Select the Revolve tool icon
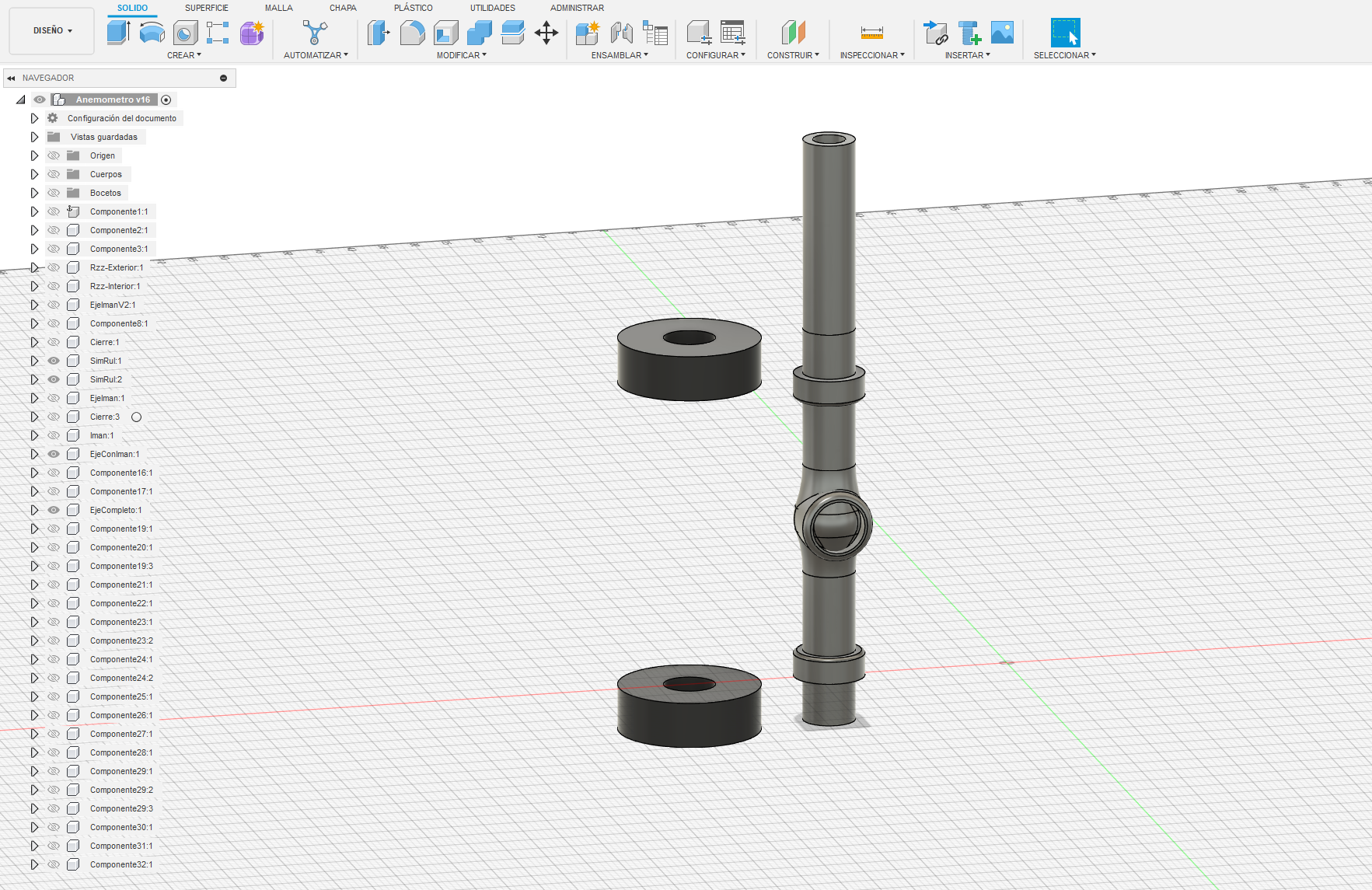 point(152,33)
